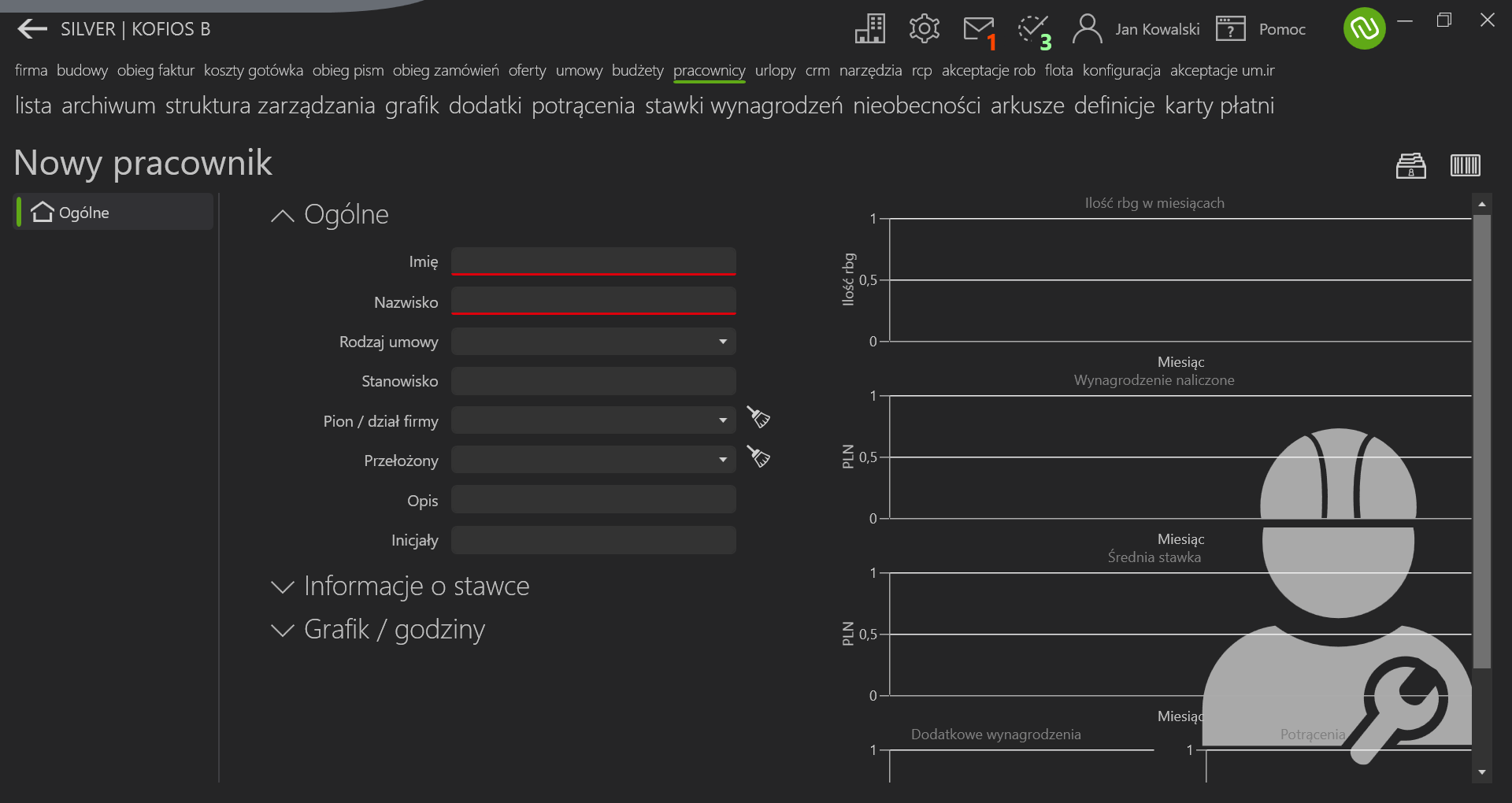This screenshot has height=803, width=1512.
Task: Click the charts vertical scrollbar thumb
Action: point(1482,442)
